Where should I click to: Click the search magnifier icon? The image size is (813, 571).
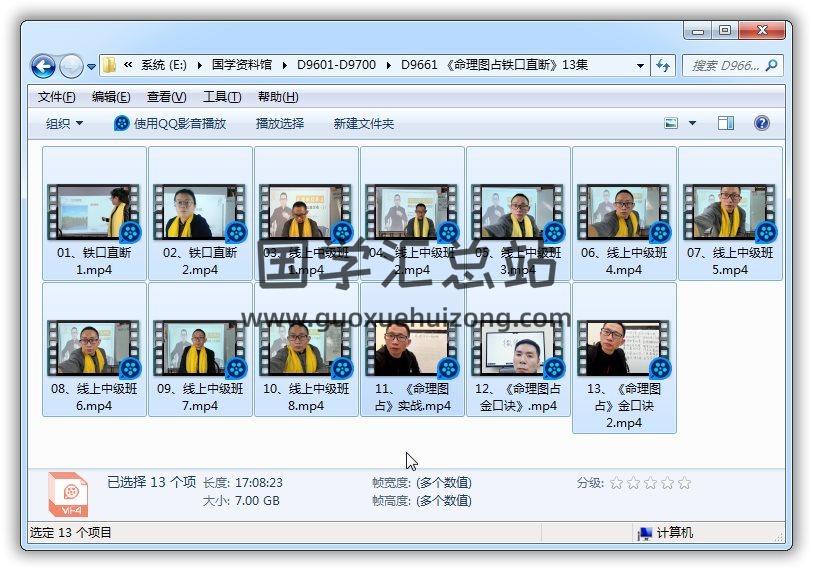point(771,66)
